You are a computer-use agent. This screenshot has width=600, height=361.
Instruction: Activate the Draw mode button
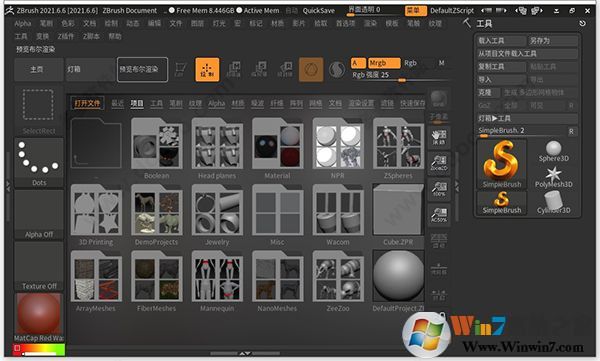pyautogui.click(x=207, y=70)
